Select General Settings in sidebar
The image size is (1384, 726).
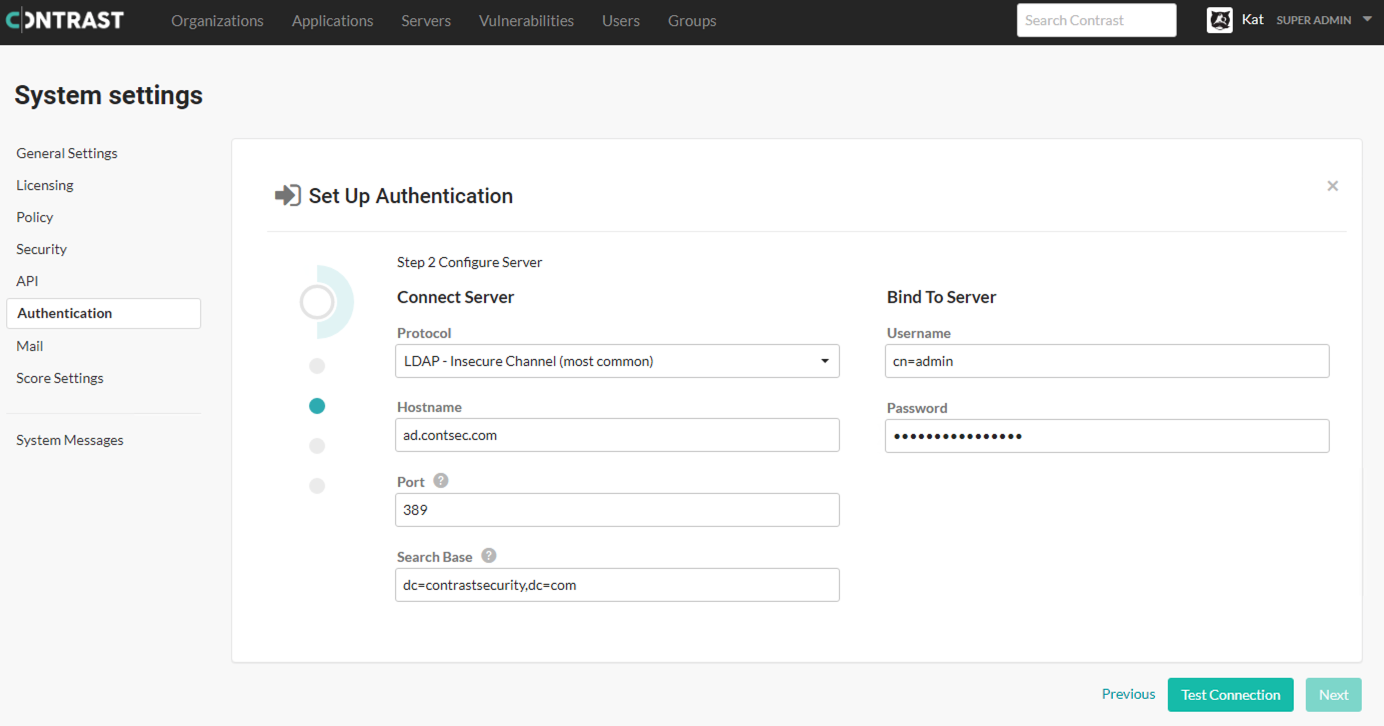point(67,153)
